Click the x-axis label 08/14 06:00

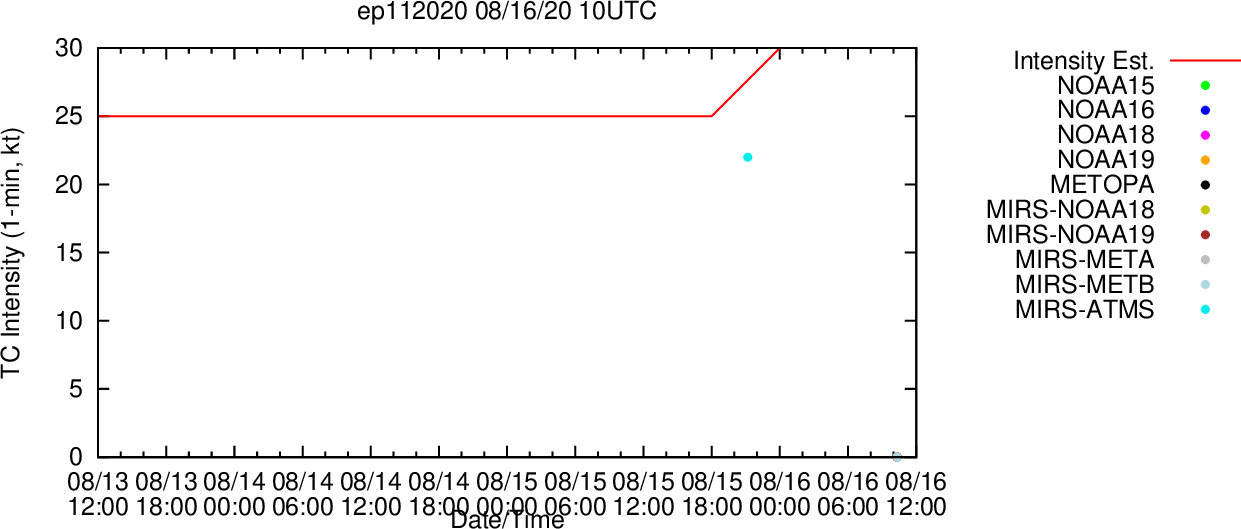302,494
